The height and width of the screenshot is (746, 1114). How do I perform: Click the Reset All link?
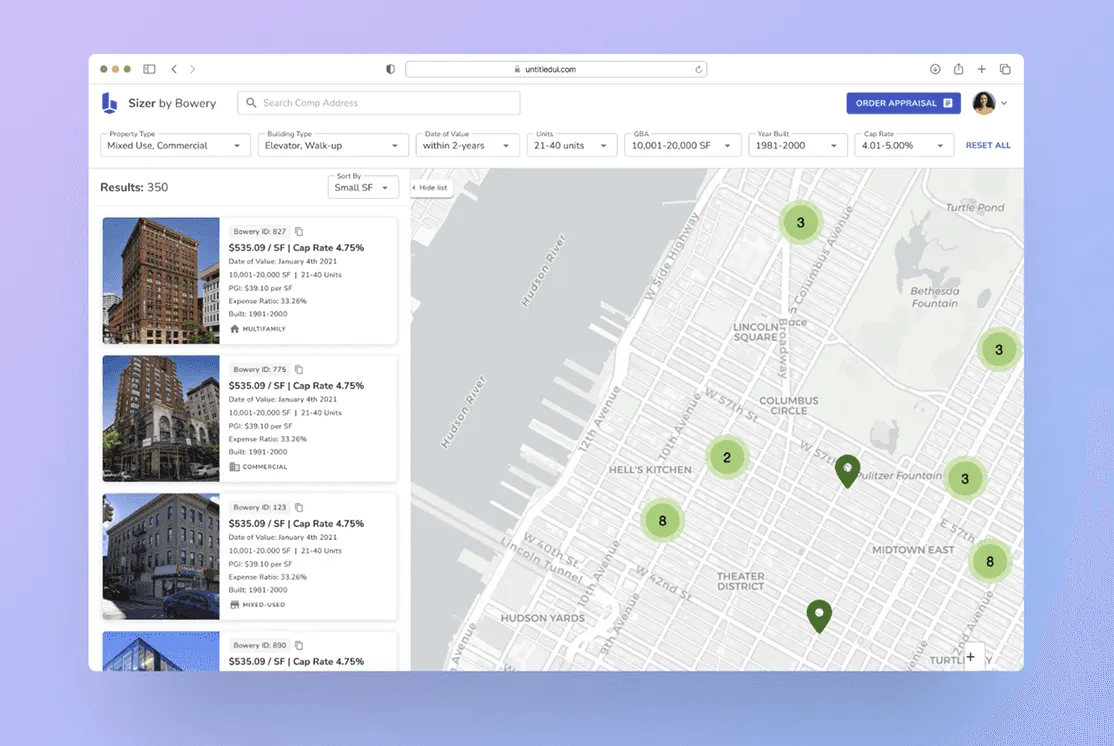(x=988, y=145)
